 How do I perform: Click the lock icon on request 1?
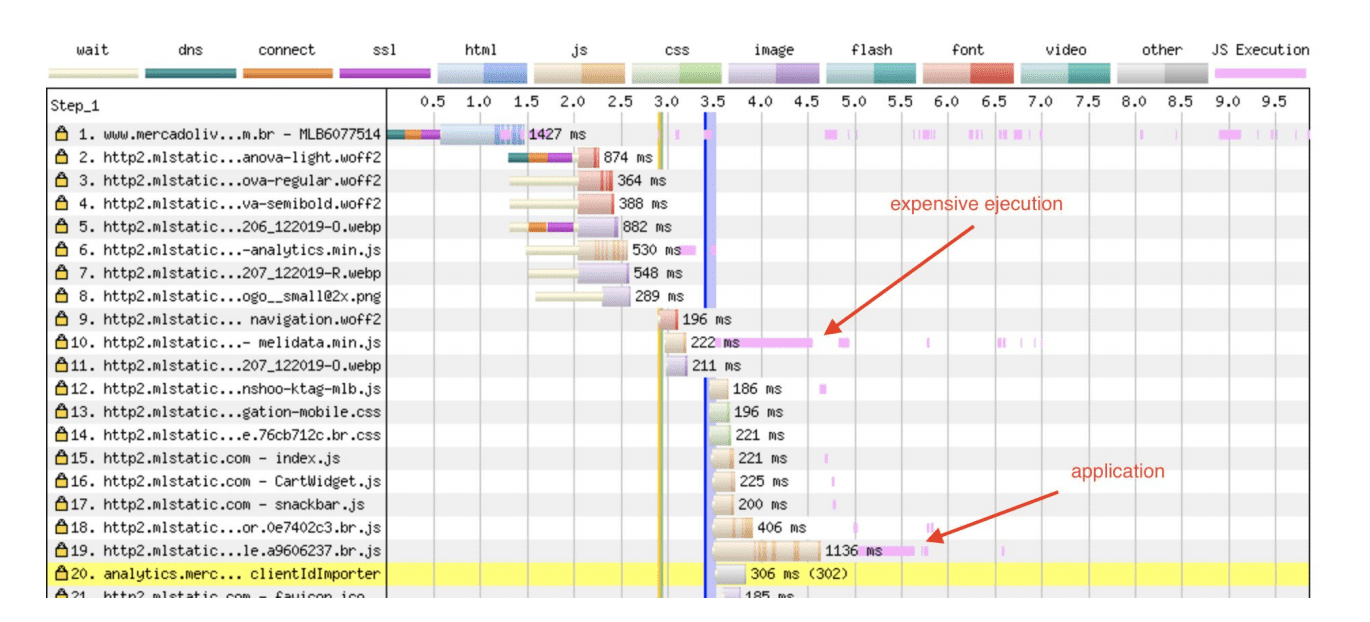[x=62, y=134]
